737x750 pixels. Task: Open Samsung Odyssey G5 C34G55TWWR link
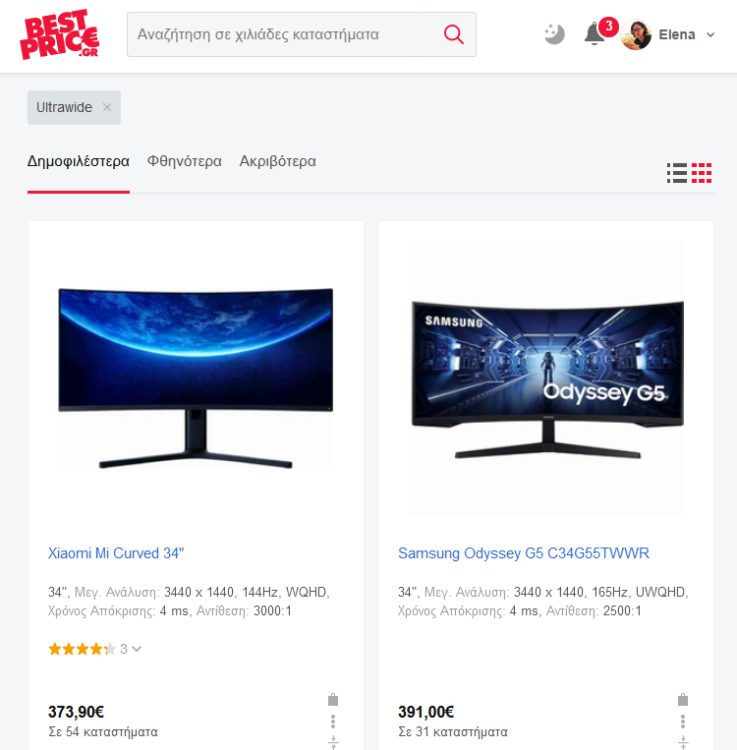(524, 553)
